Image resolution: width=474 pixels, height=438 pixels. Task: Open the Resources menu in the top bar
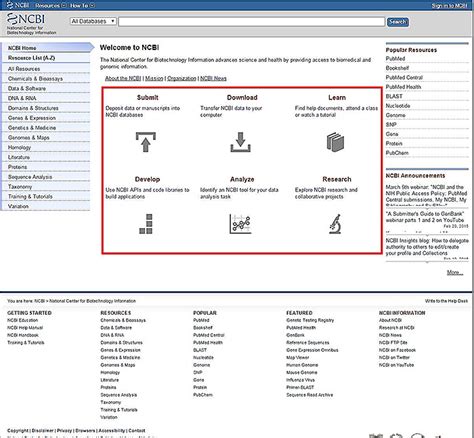pyautogui.click(x=51, y=5)
